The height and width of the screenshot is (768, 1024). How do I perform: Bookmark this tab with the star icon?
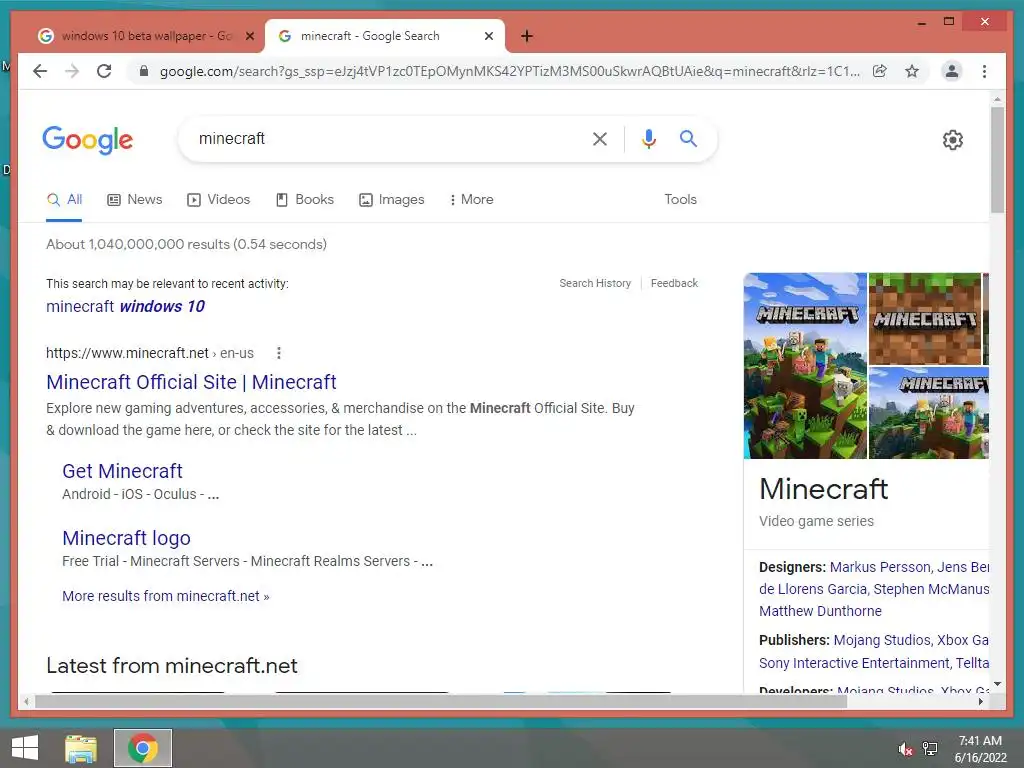912,71
